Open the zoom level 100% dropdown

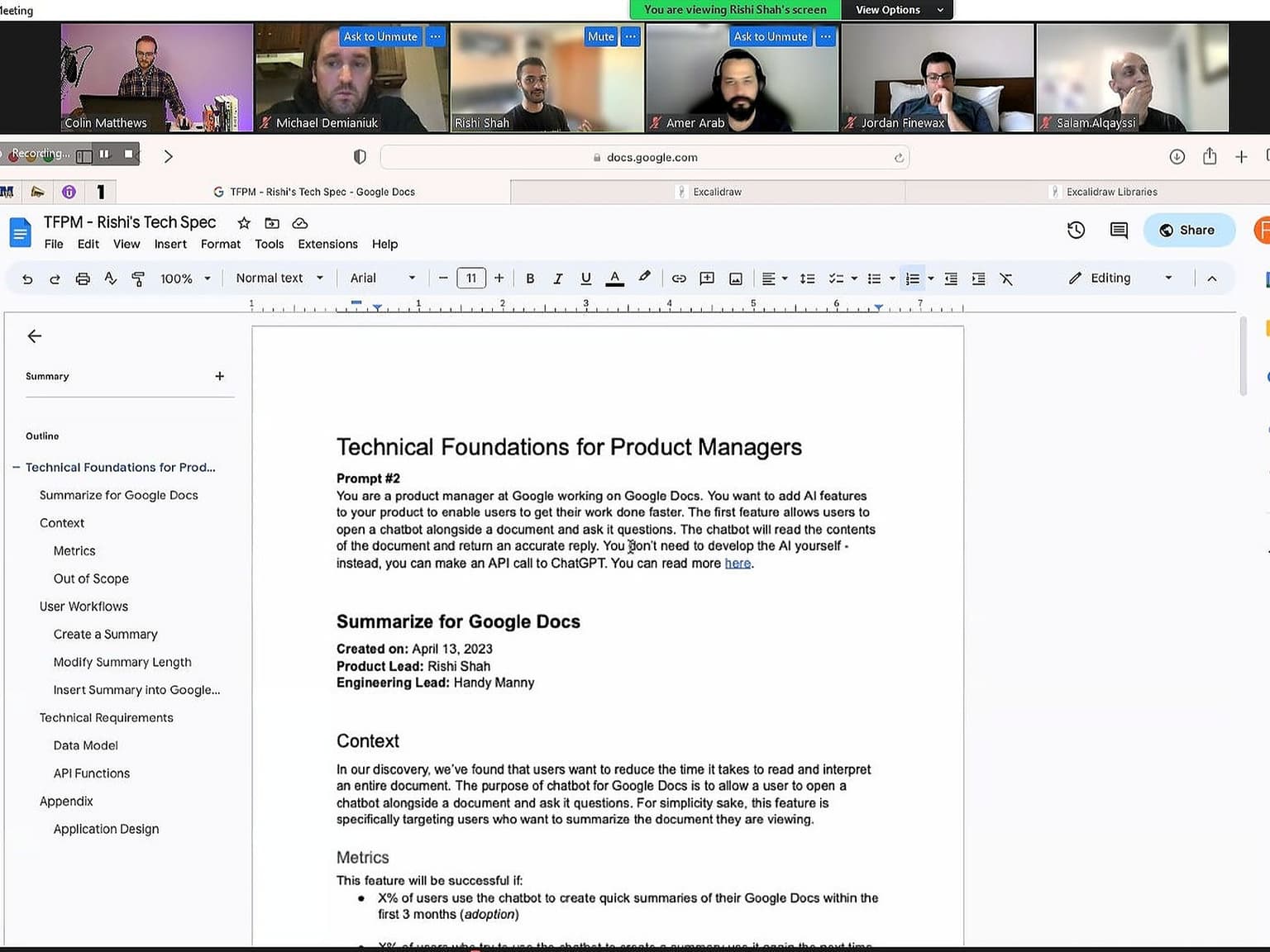[185, 278]
